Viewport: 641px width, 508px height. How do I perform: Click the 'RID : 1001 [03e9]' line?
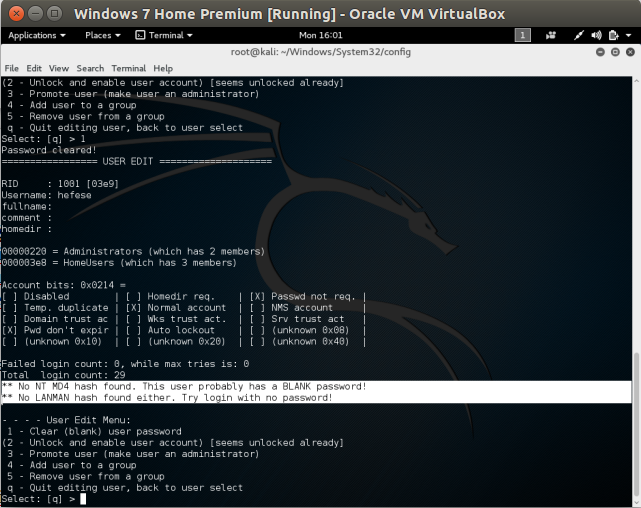pyautogui.click(x=60, y=184)
